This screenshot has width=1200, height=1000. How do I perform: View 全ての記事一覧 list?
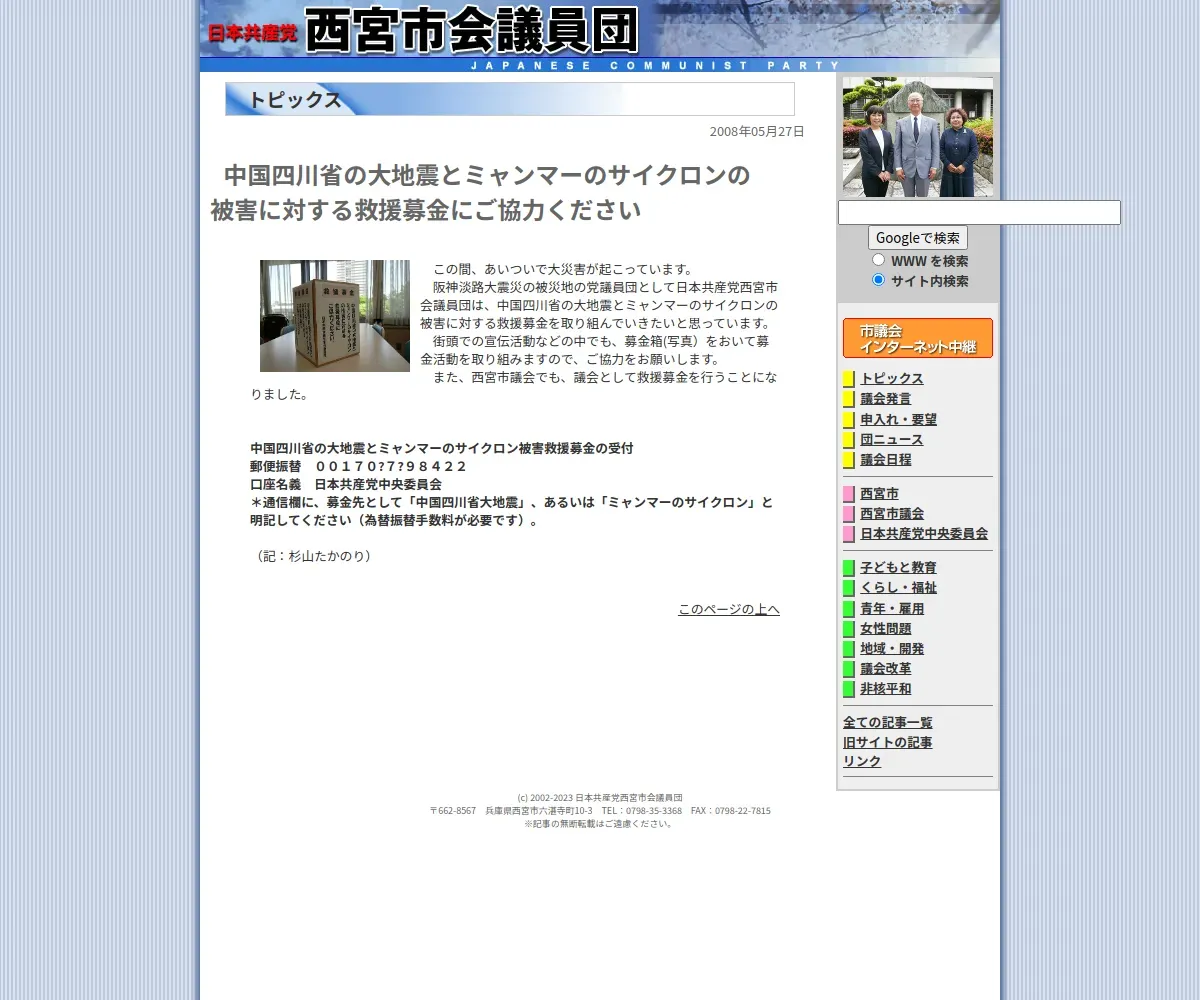tap(888, 723)
